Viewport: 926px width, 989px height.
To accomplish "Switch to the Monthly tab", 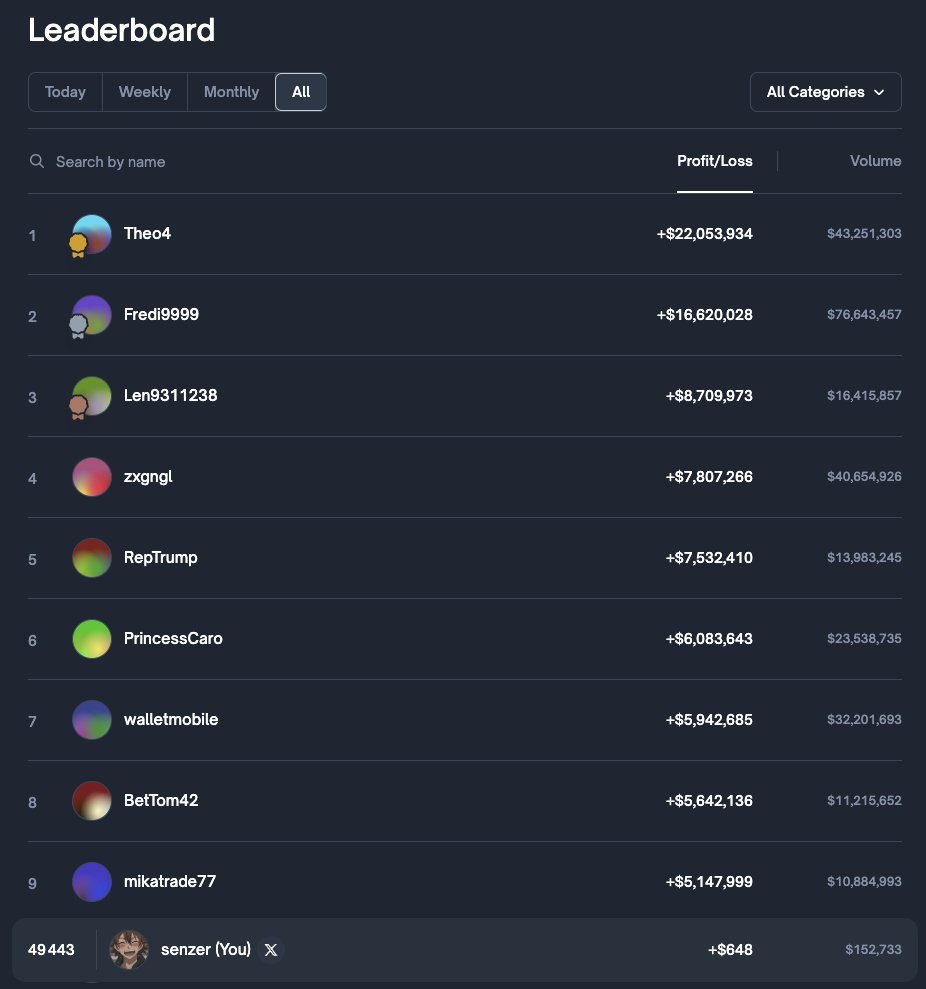I will [x=232, y=92].
